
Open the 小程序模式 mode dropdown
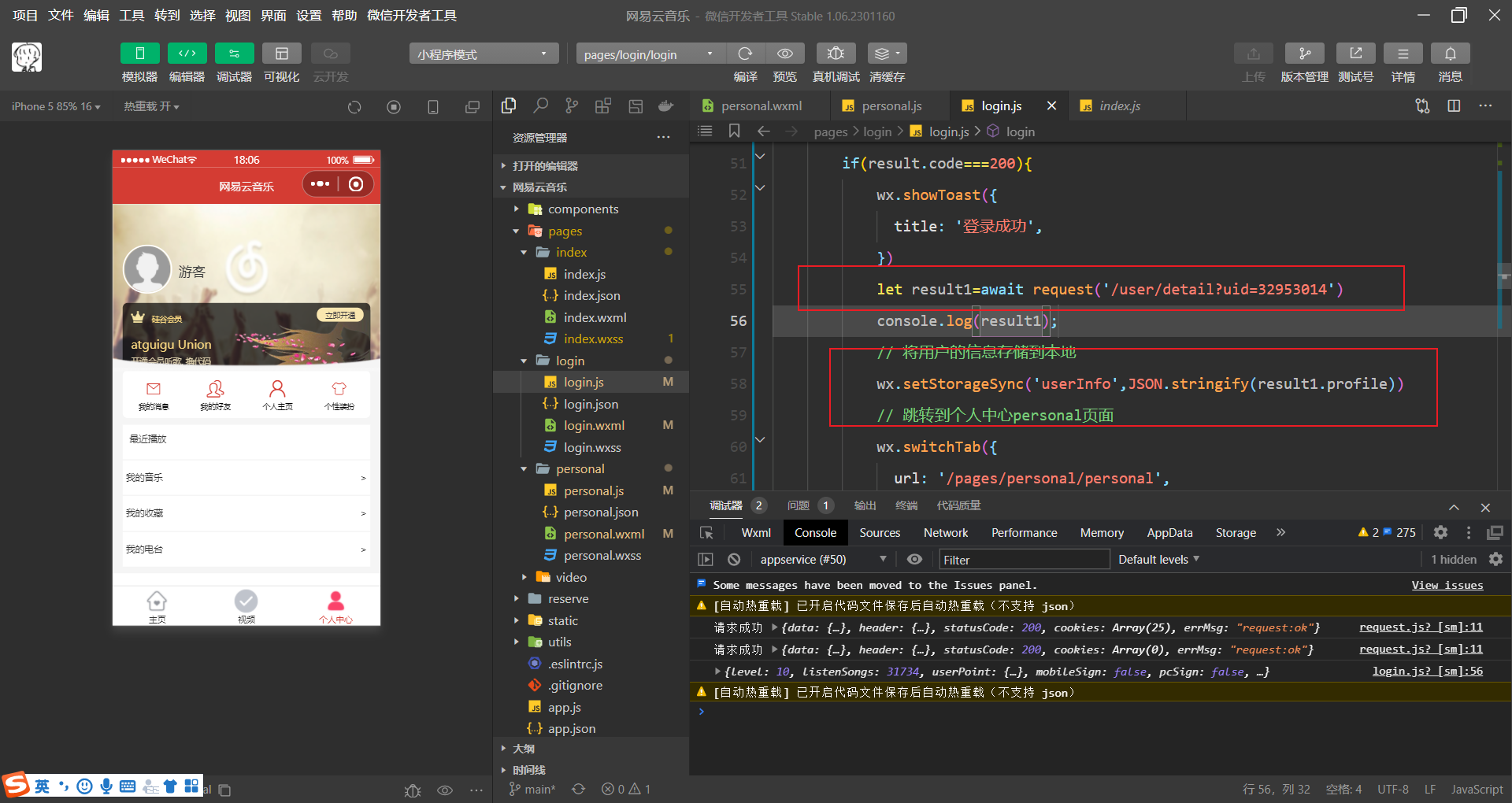click(x=483, y=54)
